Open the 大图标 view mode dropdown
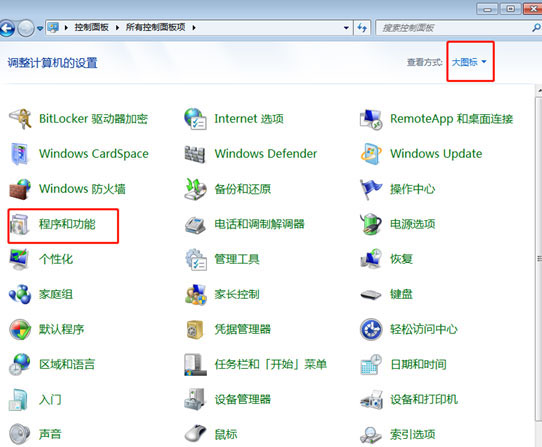The width and height of the screenshot is (542, 447). [469, 62]
